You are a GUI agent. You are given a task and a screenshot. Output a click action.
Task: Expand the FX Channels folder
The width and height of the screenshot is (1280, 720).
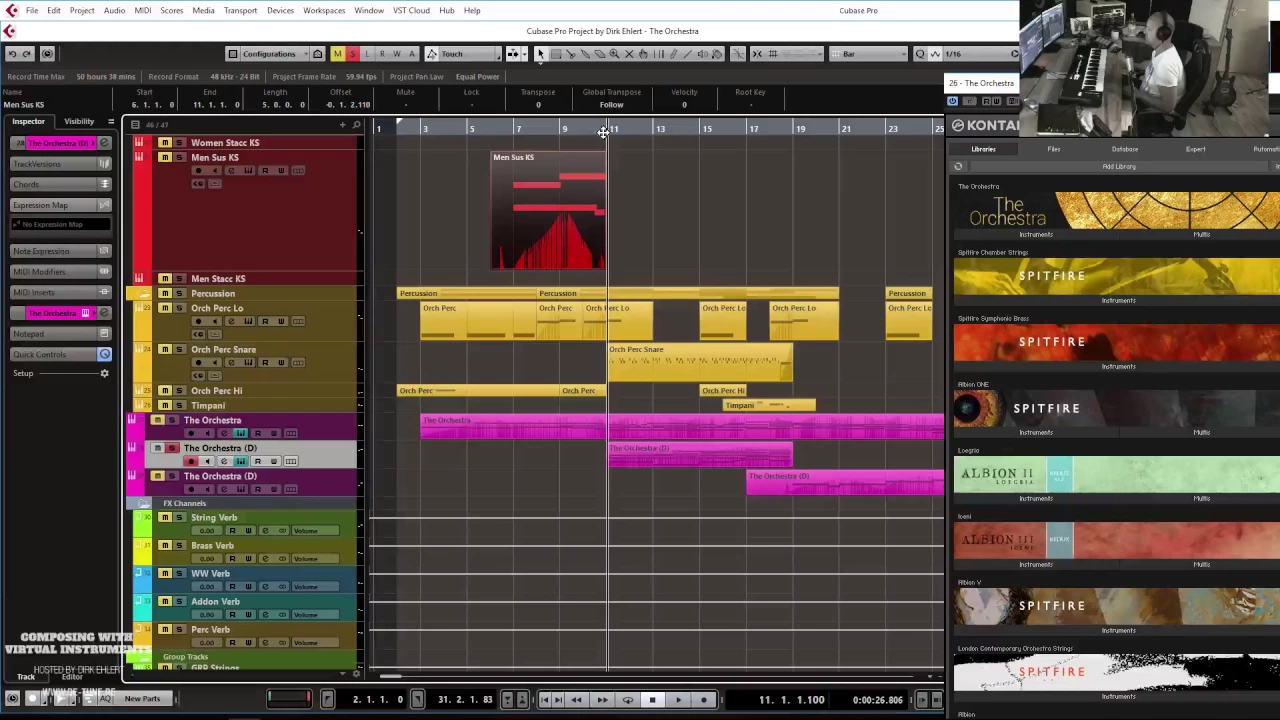pos(145,503)
